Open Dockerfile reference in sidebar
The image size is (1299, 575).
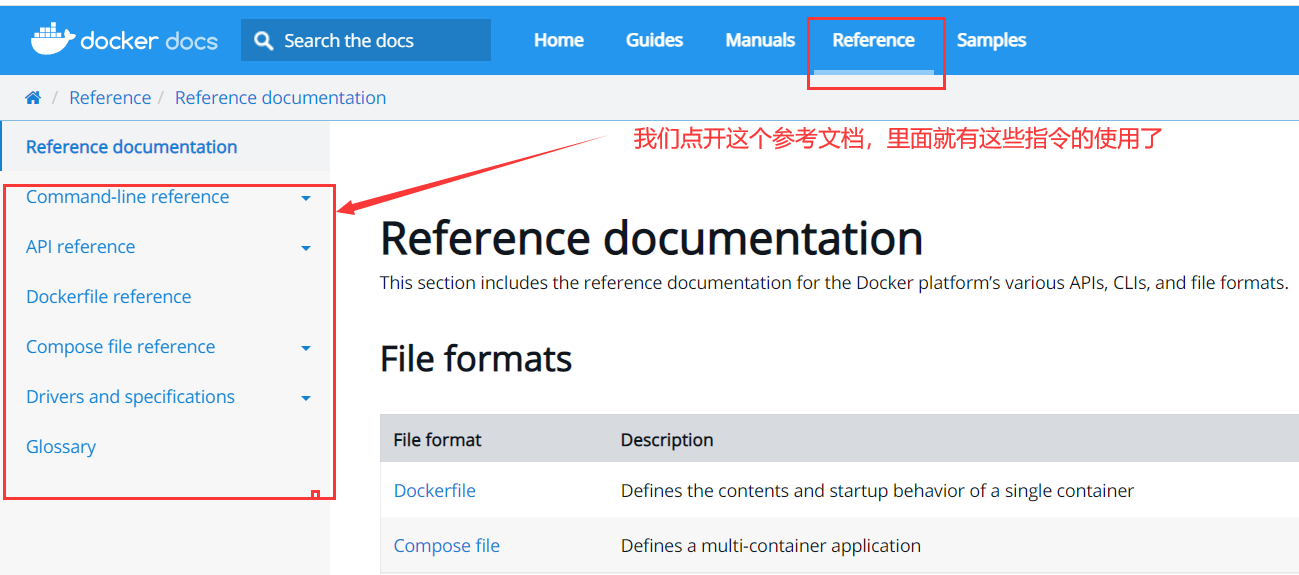point(108,297)
